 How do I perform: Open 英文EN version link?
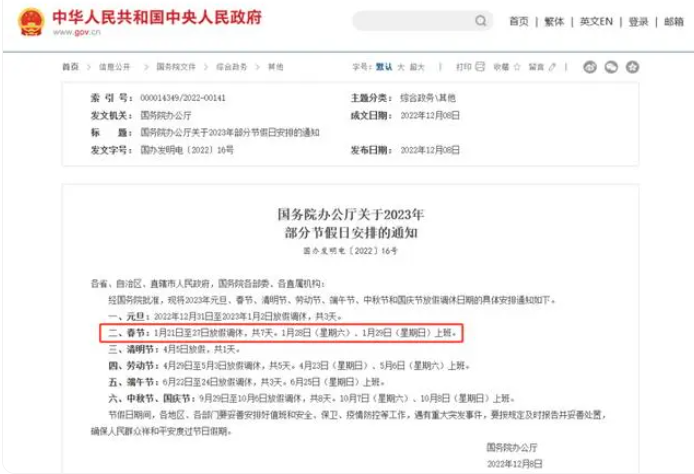pyautogui.click(x=597, y=22)
